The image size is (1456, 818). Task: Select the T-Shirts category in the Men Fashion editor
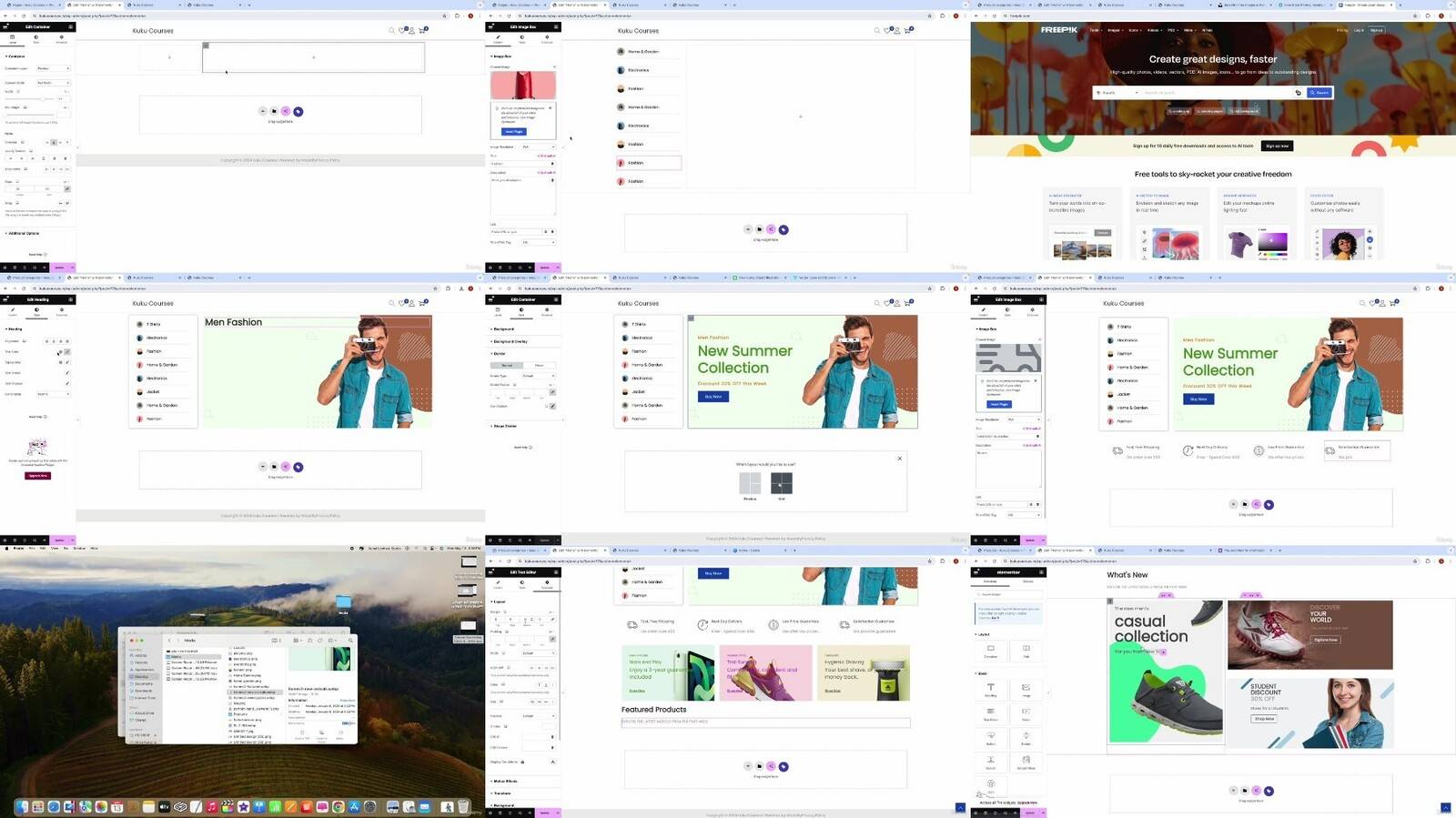point(154,324)
